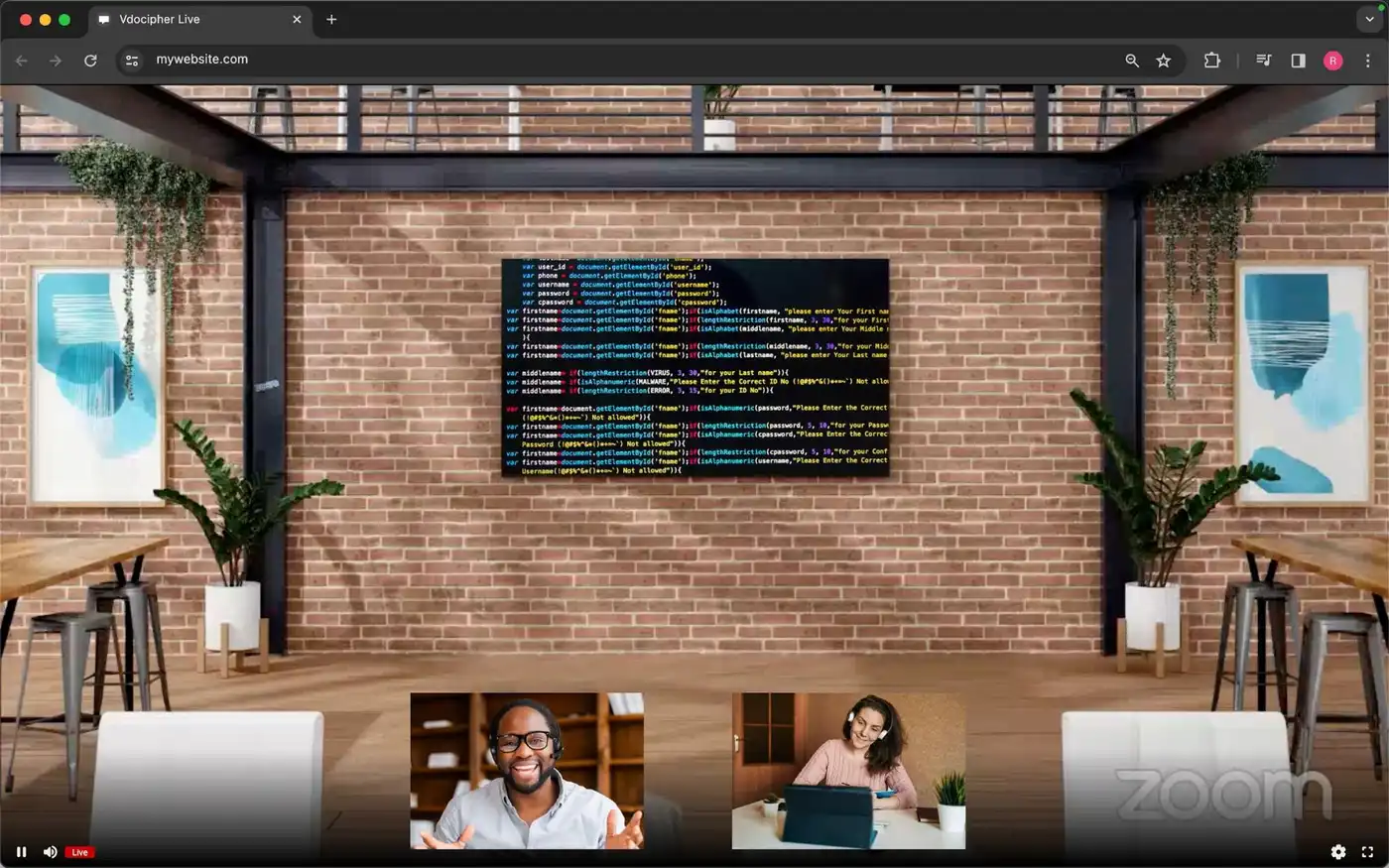Open the browser Extensions puzzle icon

coord(1211,61)
